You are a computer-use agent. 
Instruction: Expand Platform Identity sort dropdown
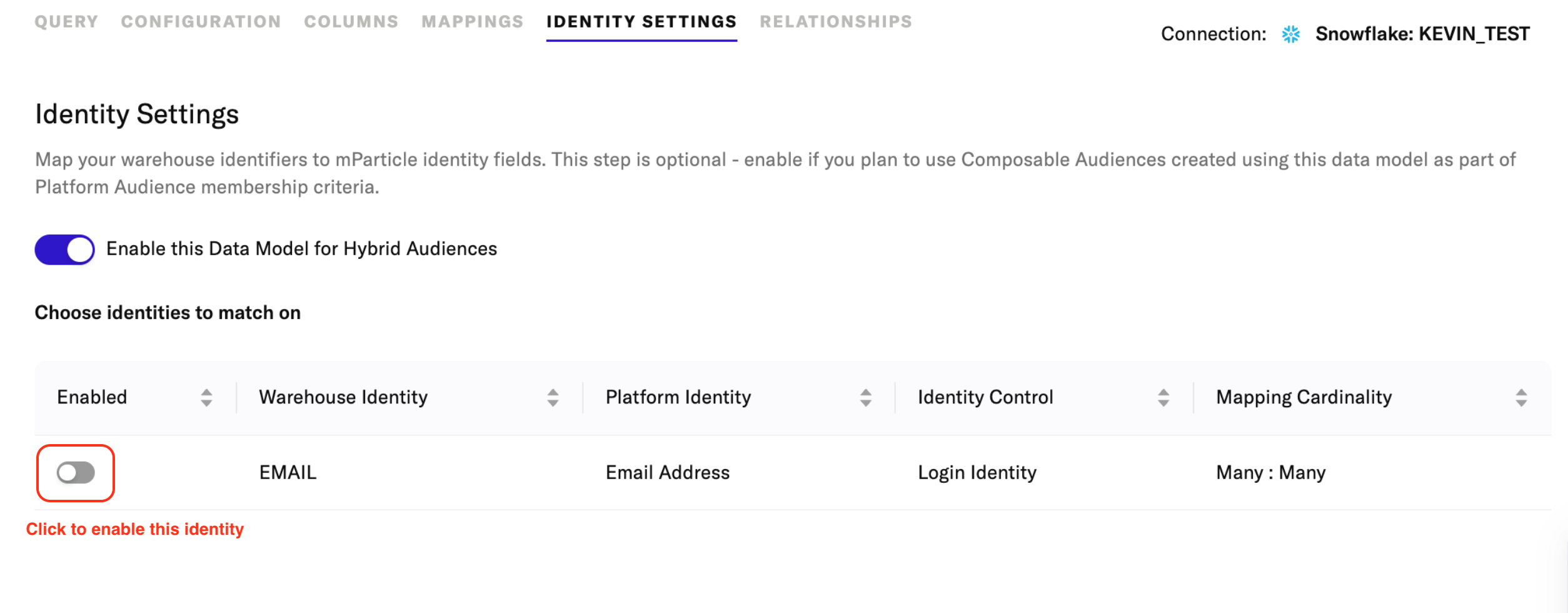[867, 397]
